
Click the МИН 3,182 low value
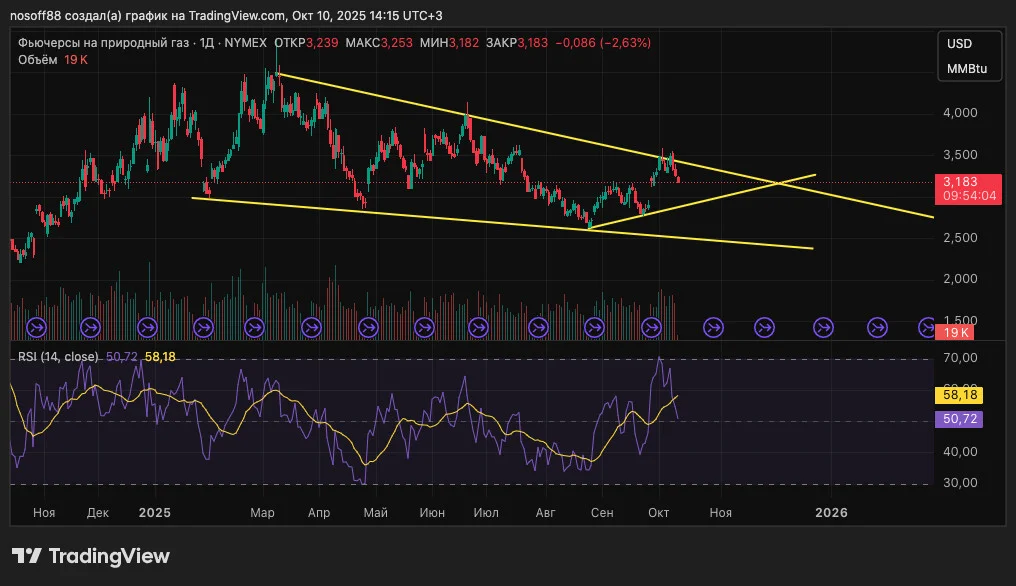point(449,43)
